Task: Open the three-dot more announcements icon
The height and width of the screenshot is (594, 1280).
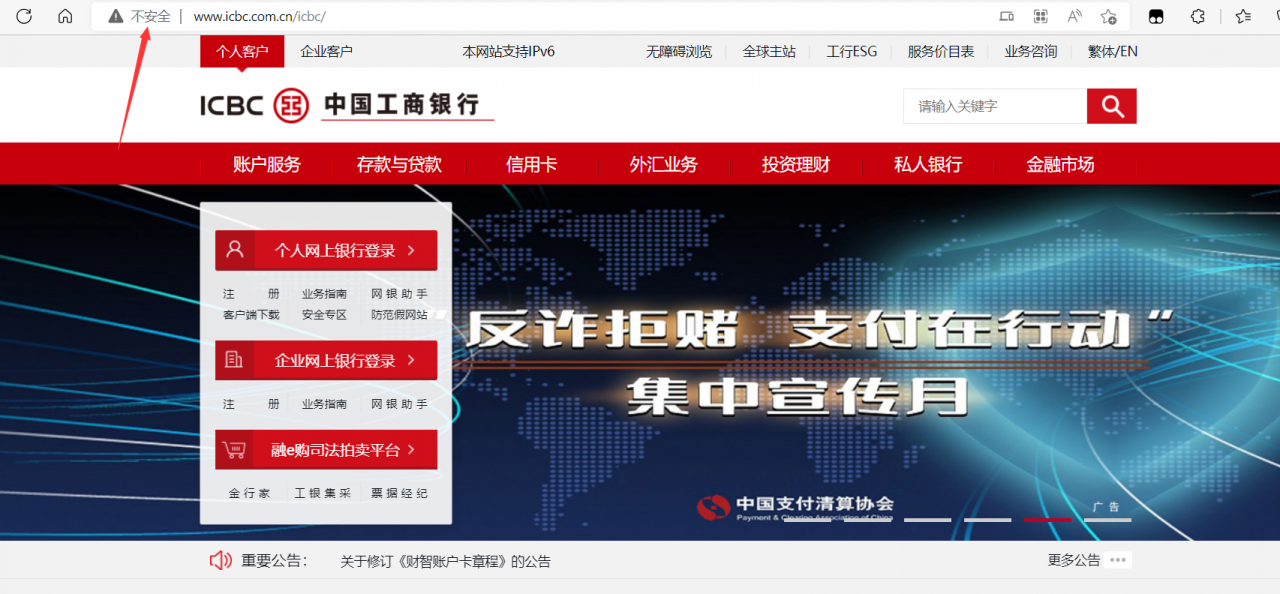Action: coord(1118,560)
